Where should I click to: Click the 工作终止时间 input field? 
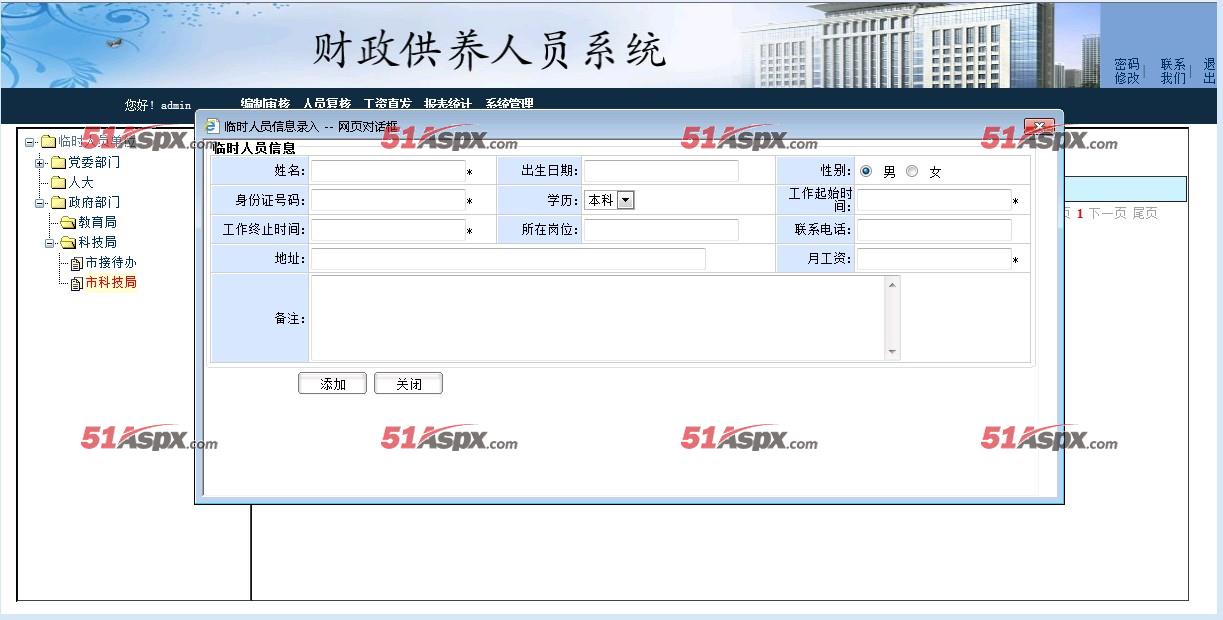pyautogui.click(x=388, y=230)
